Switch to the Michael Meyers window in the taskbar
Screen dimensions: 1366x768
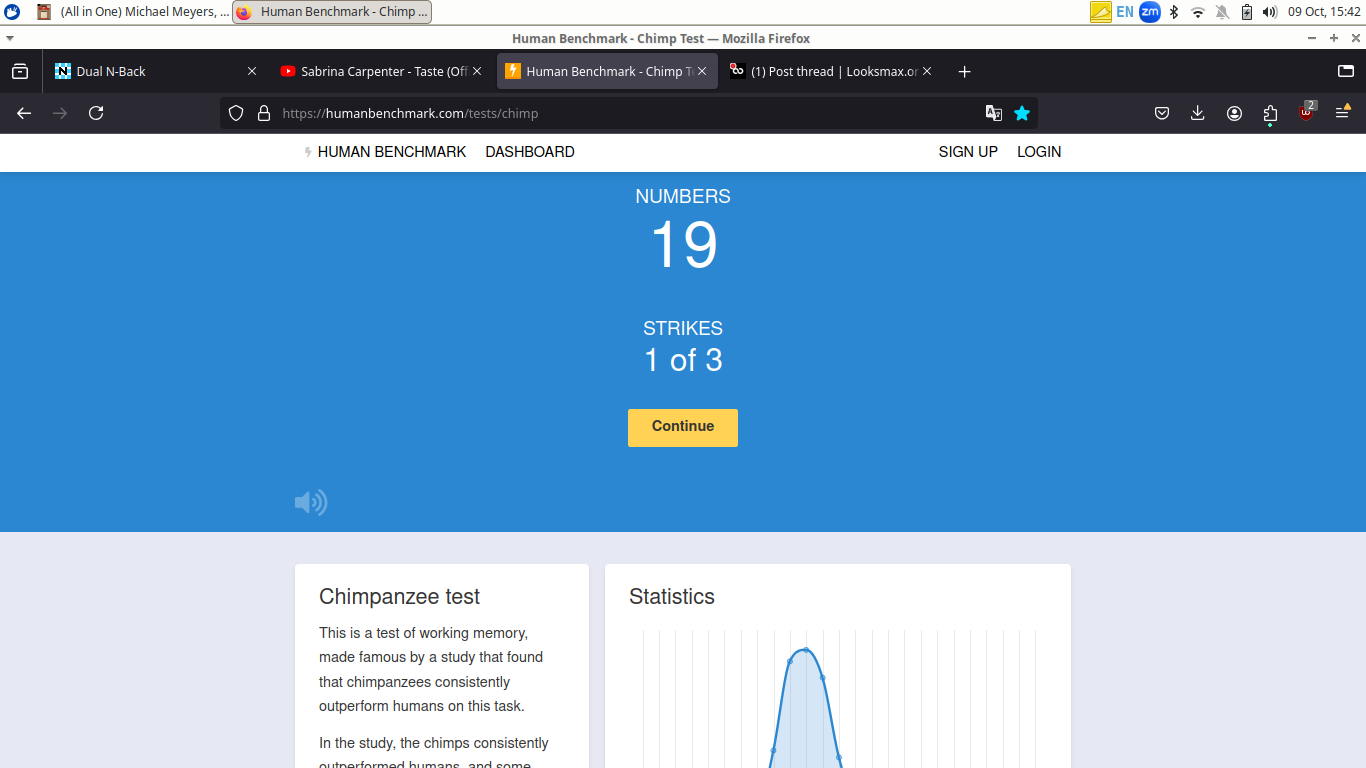point(132,12)
